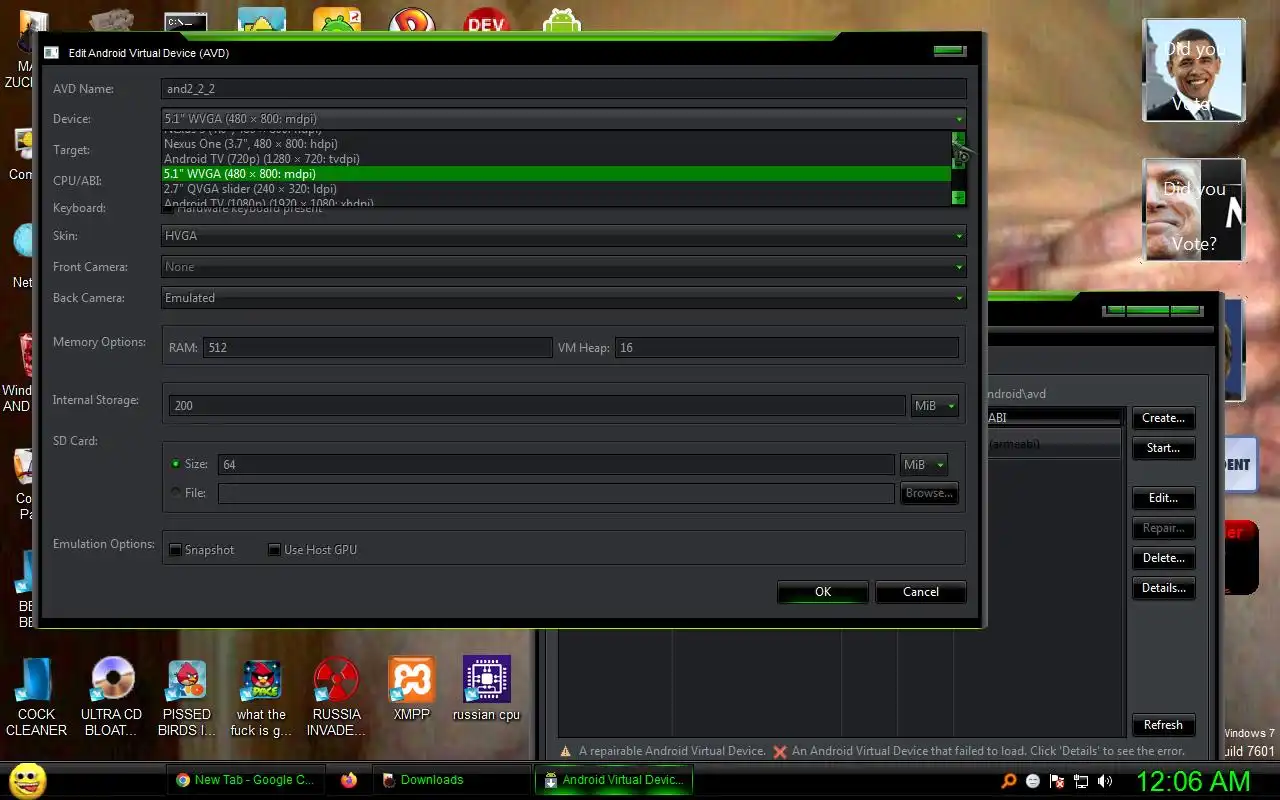Screen dimensions: 1280x800
Task: Open the COCK CLEANER desktop shortcut
Action: coord(36,697)
